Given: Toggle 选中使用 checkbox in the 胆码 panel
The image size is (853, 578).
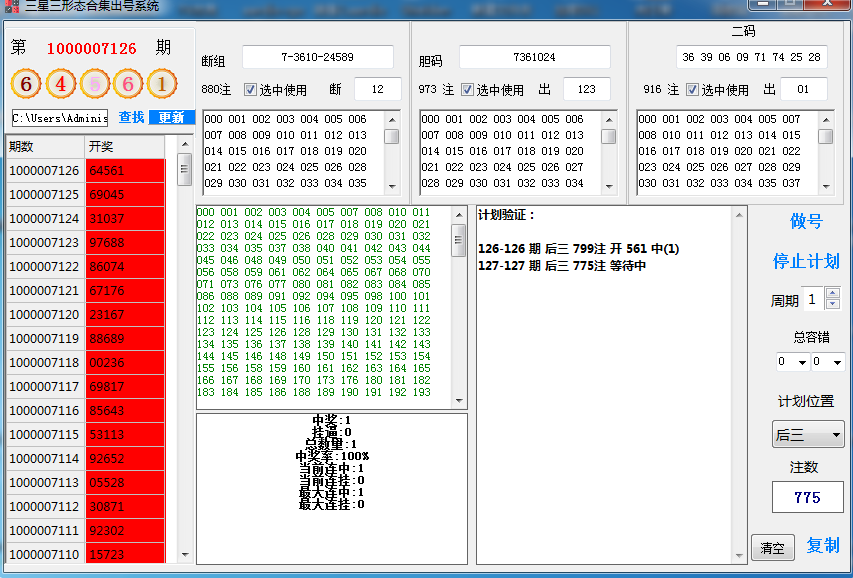Looking at the screenshot, I should click(x=468, y=90).
